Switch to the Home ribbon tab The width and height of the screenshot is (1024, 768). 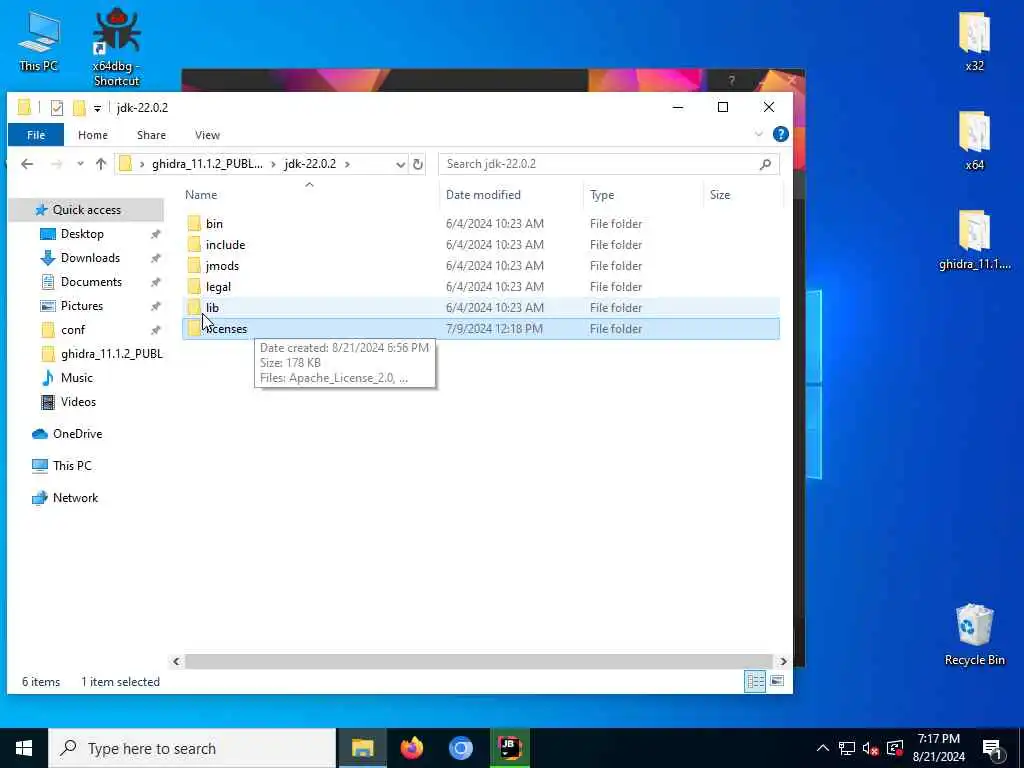93,135
